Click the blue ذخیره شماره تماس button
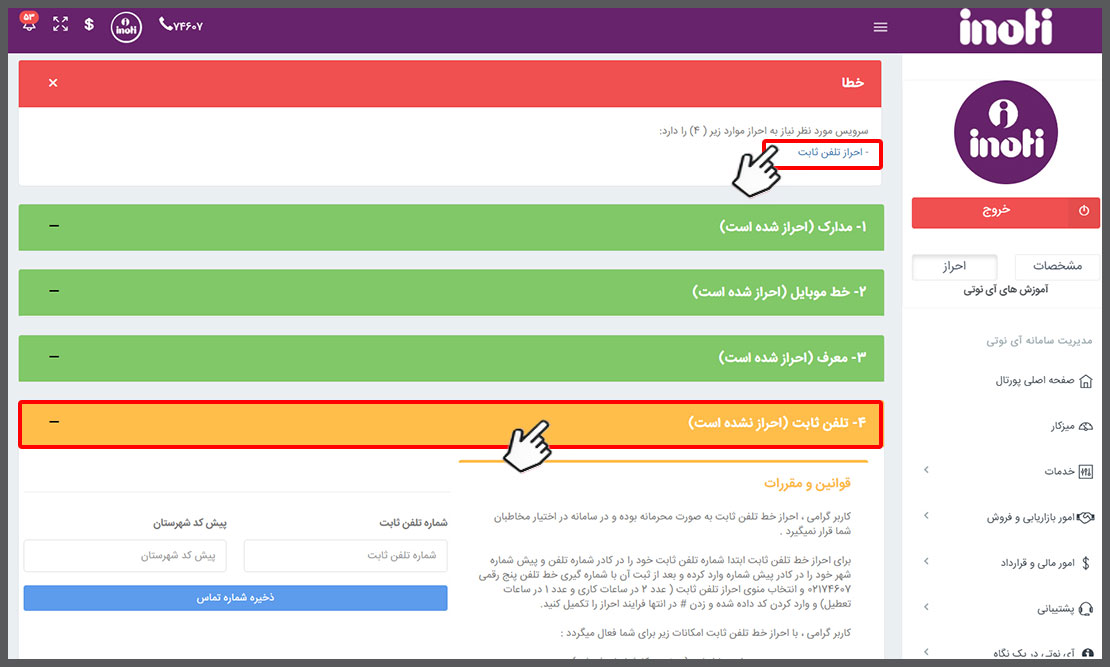The width and height of the screenshot is (1110, 667). tap(235, 598)
